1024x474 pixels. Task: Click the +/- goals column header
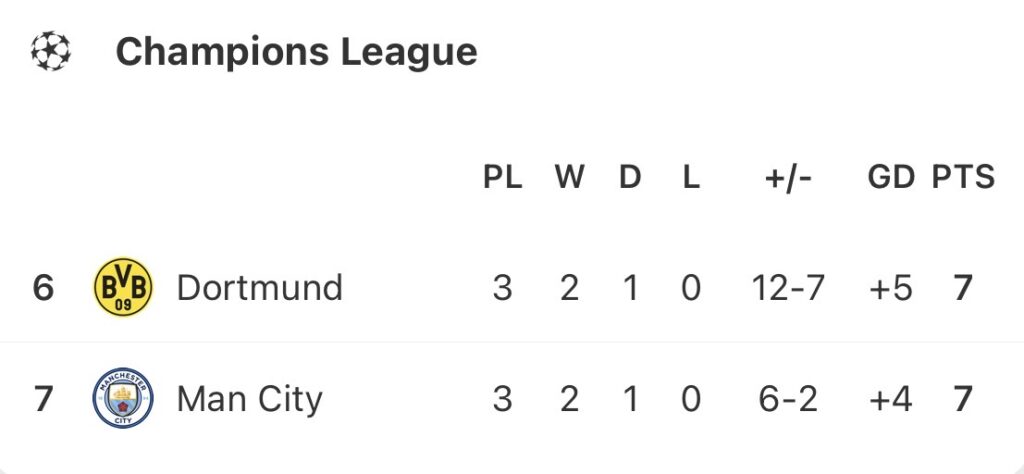point(788,178)
